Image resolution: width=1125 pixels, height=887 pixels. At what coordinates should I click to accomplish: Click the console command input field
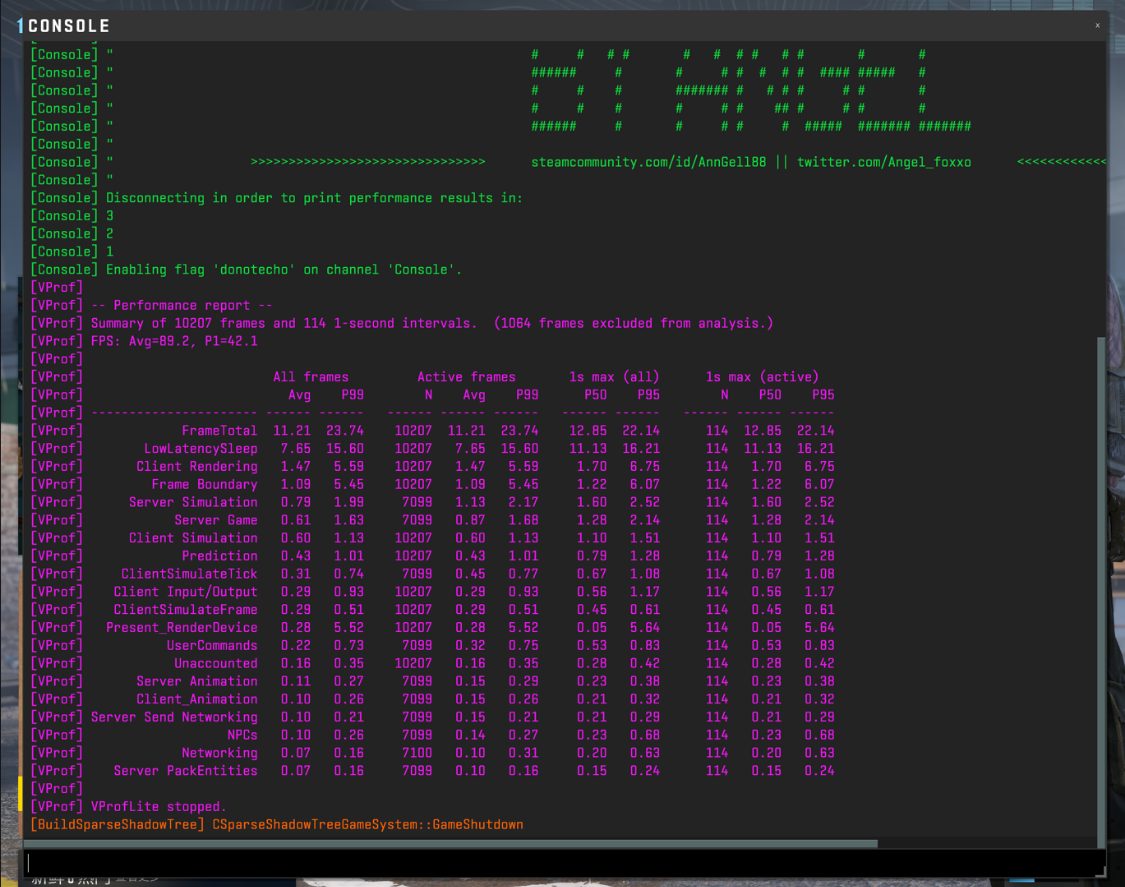[x=564, y=862]
